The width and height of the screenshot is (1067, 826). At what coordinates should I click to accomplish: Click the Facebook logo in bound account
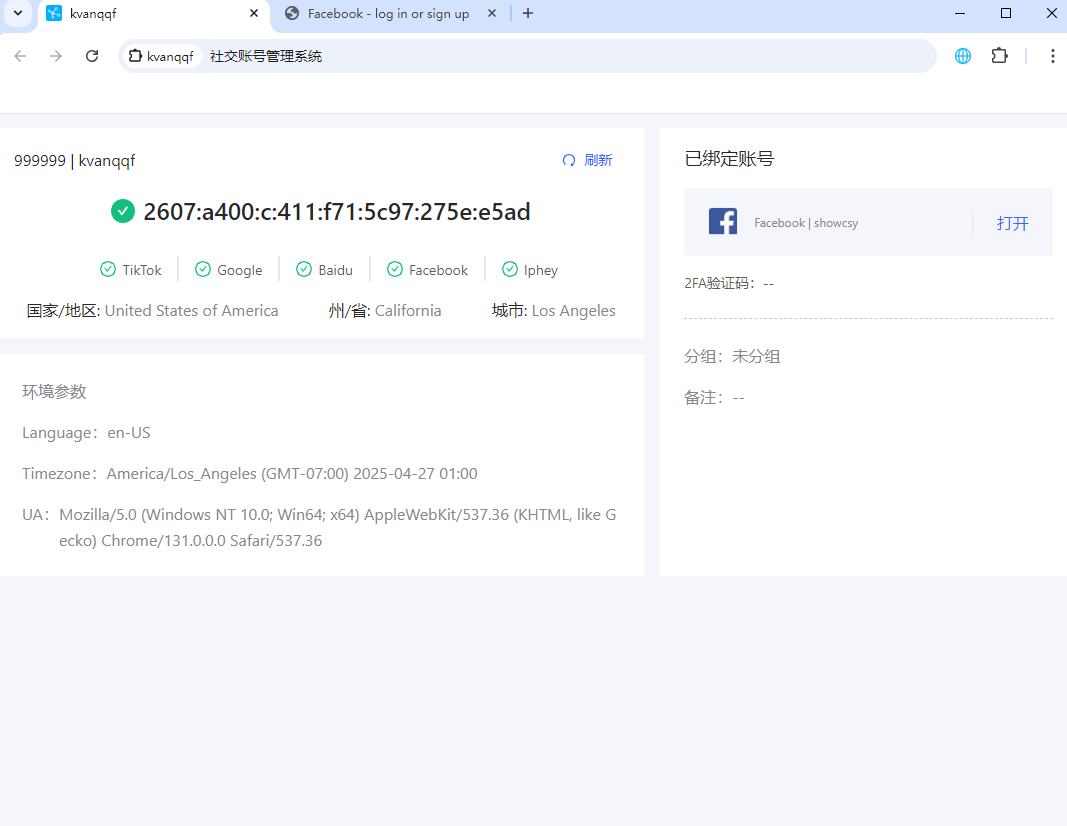point(723,221)
